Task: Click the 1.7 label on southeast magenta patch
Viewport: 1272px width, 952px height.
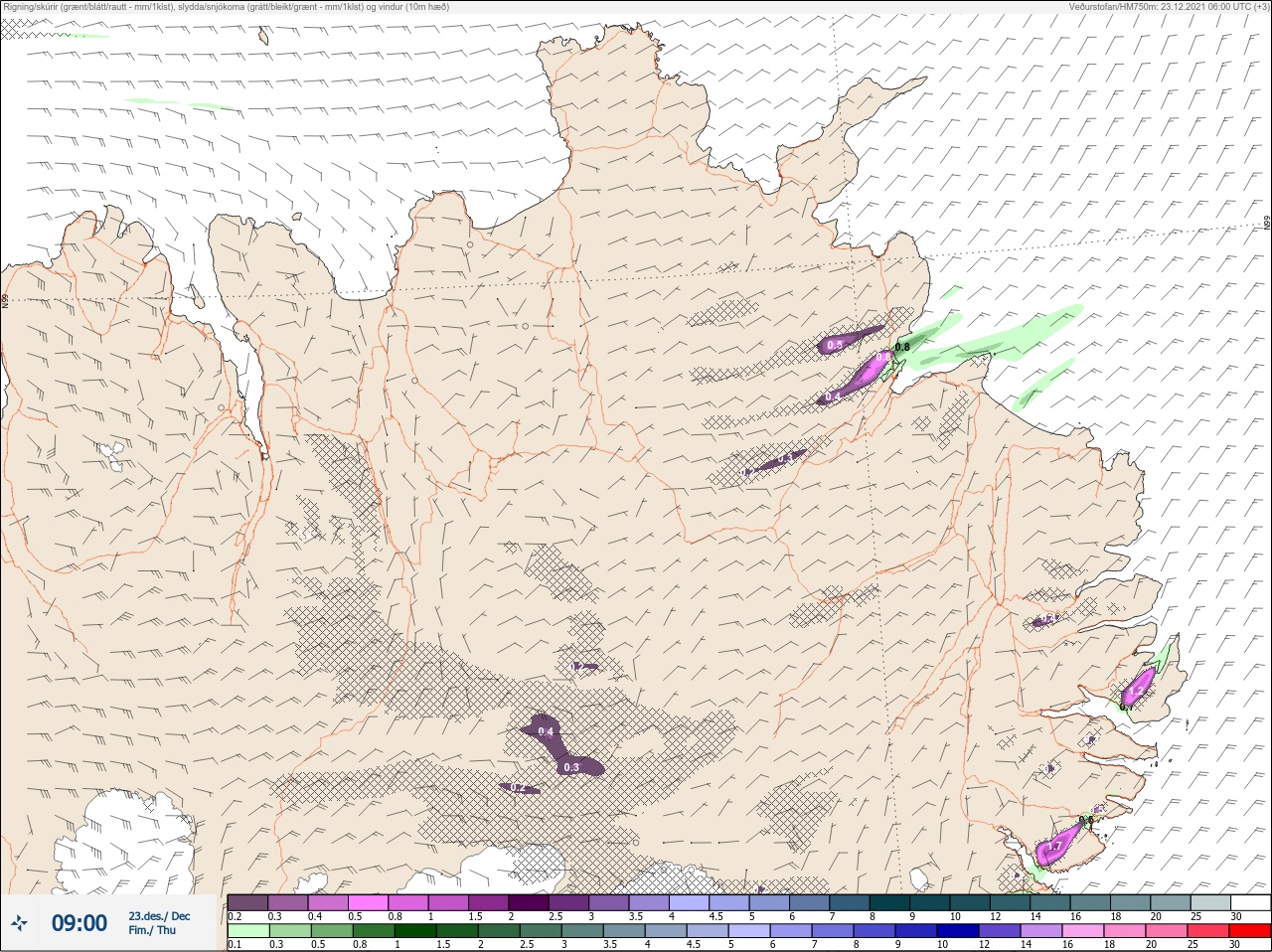Action: pos(1055,847)
